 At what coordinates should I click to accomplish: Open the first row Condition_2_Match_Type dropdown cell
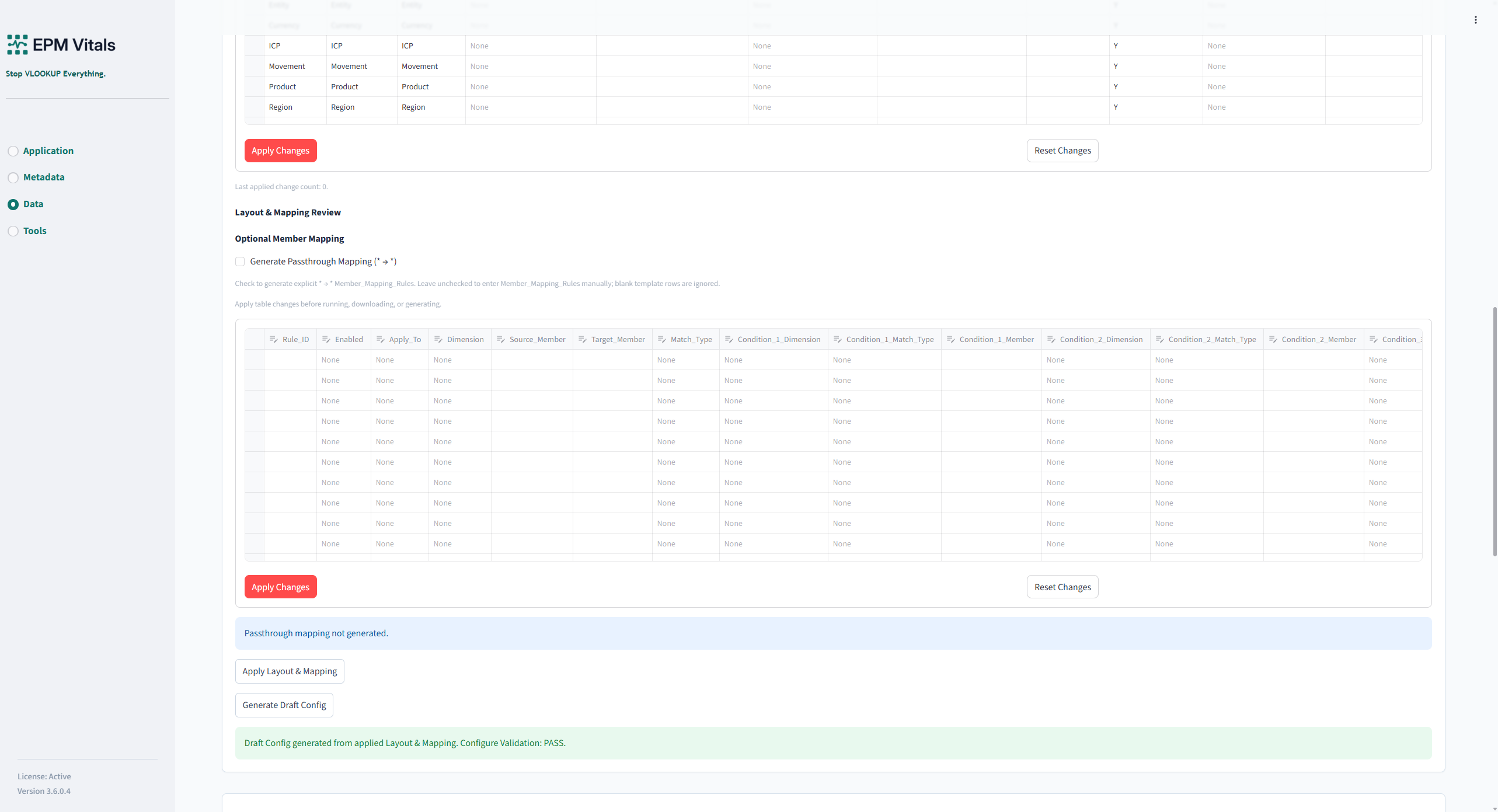[x=1207, y=360]
